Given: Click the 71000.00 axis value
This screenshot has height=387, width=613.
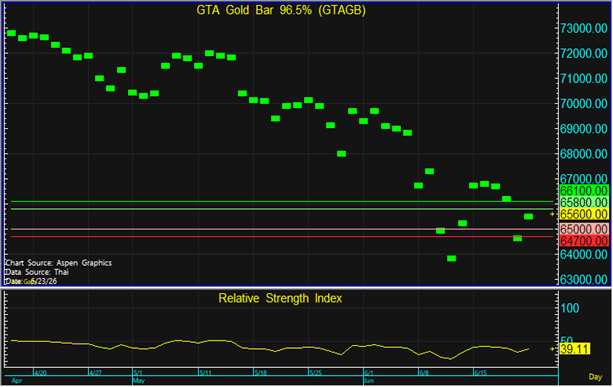Looking at the screenshot, I should [584, 79].
